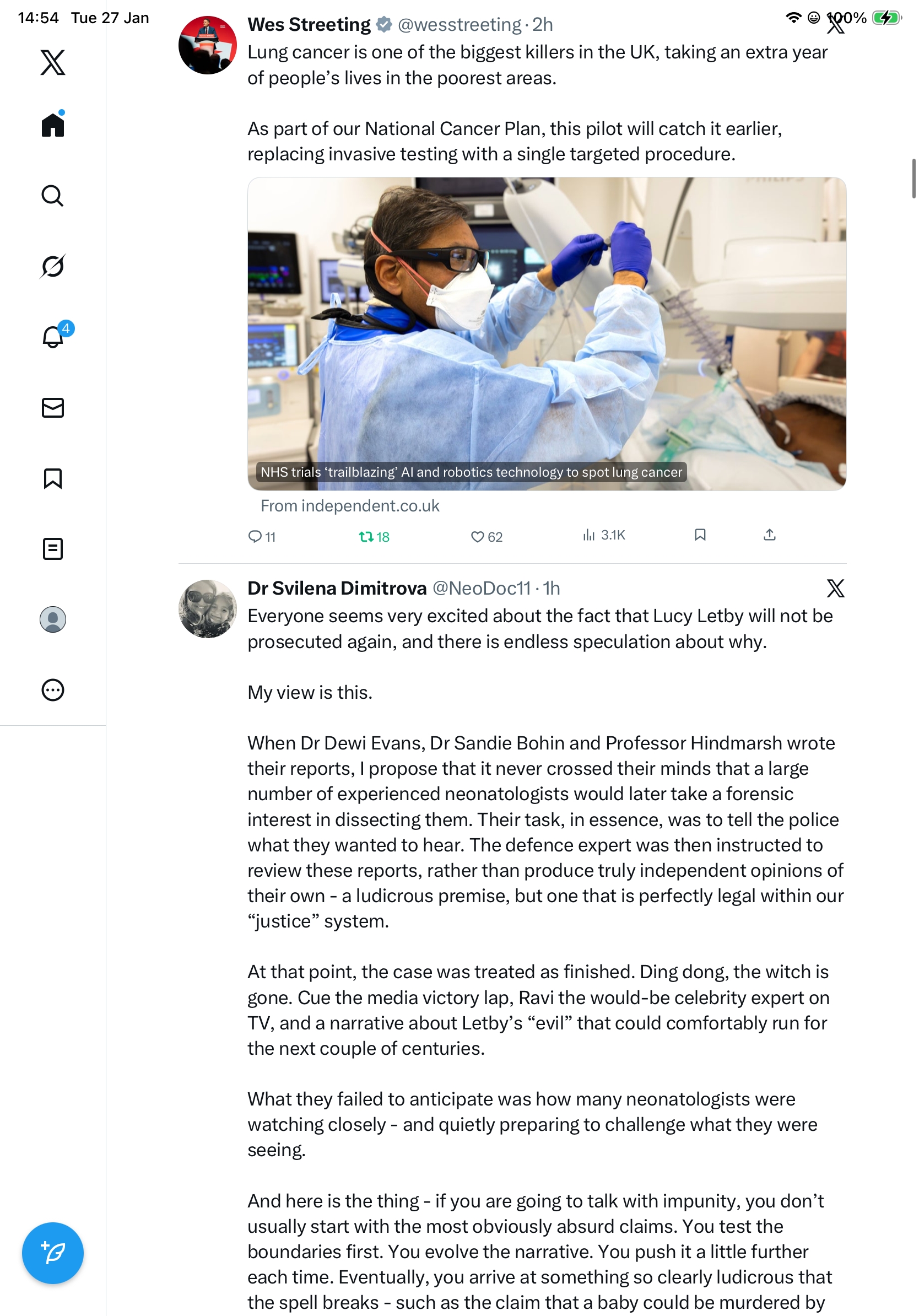The width and height of the screenshot is (919, 1316).
Task: Open the Search and Explore page
Action: point(53,196)
